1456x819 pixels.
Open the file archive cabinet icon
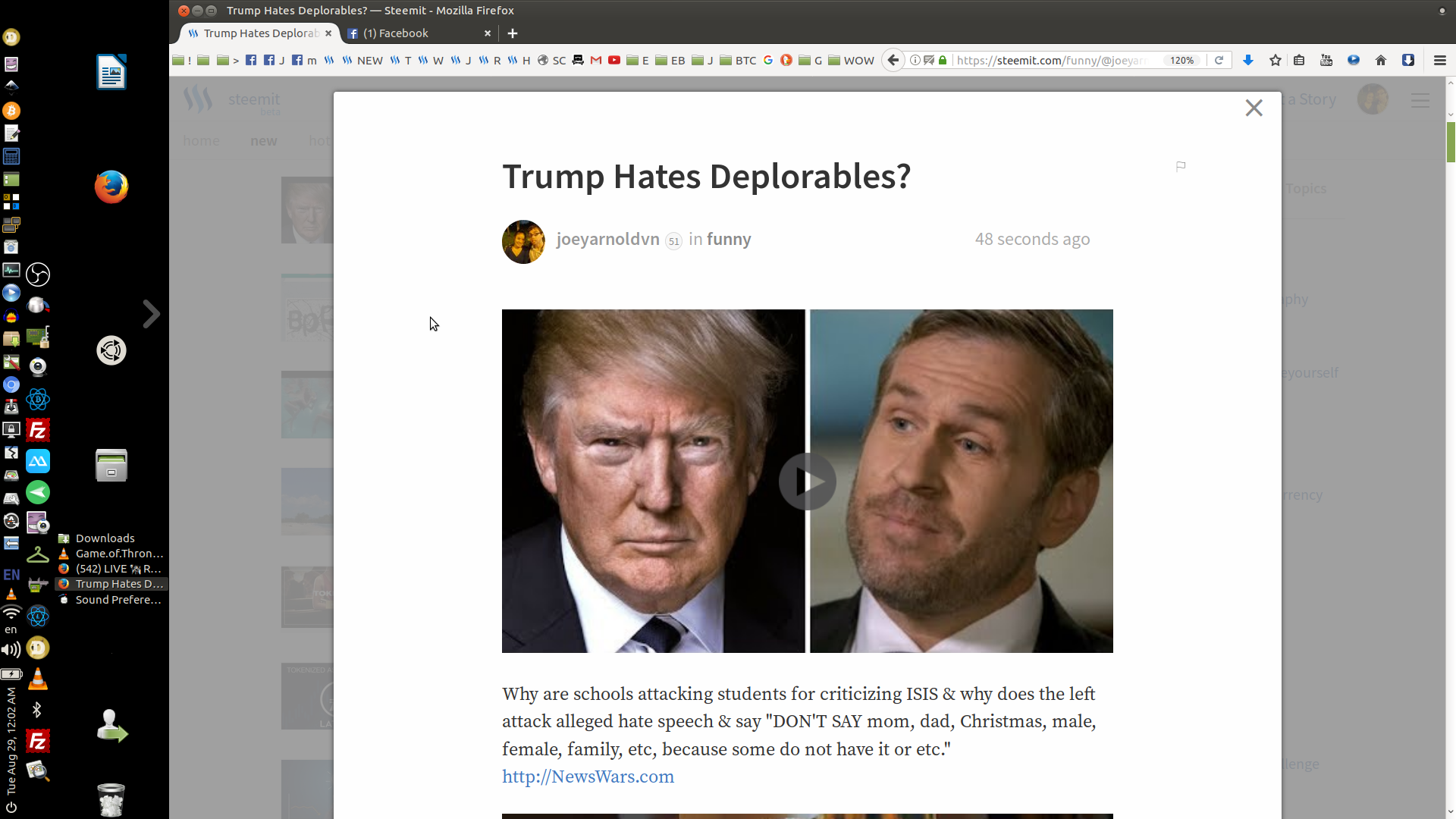pos(111,465)
